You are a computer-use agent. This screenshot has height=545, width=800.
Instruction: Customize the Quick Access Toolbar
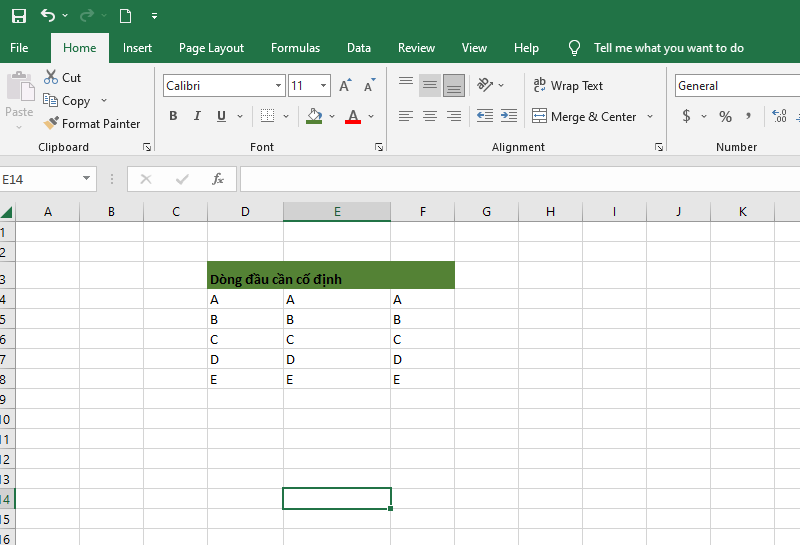pyautogui.click(x=154, y=16)
